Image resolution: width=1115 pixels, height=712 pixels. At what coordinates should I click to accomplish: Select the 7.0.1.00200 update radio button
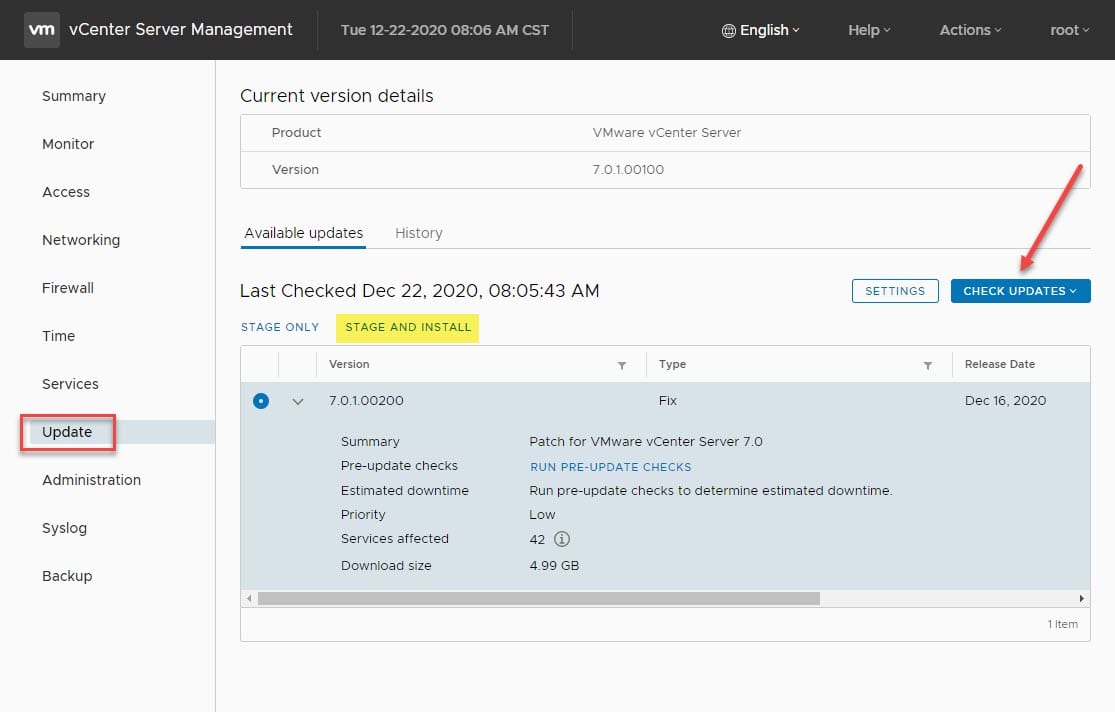click(x=260, y=401)
